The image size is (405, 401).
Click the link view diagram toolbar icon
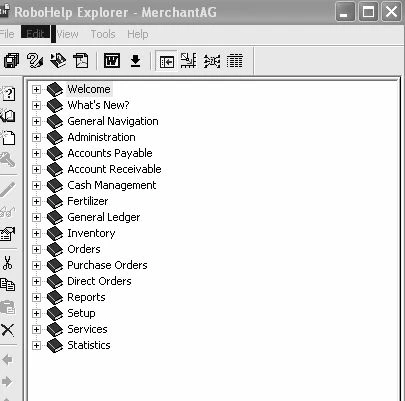pyautogui.click(x=188, y=61)
